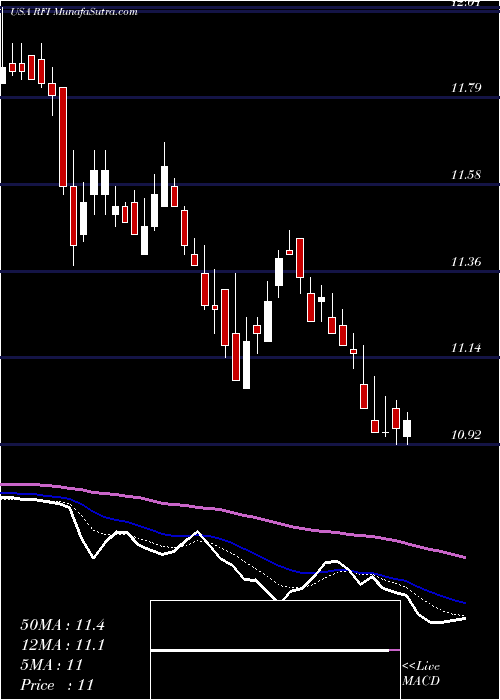Click the 12MA : 11.1 readout
This screenshot has width=500, height=700.
(x=62, y=645)
